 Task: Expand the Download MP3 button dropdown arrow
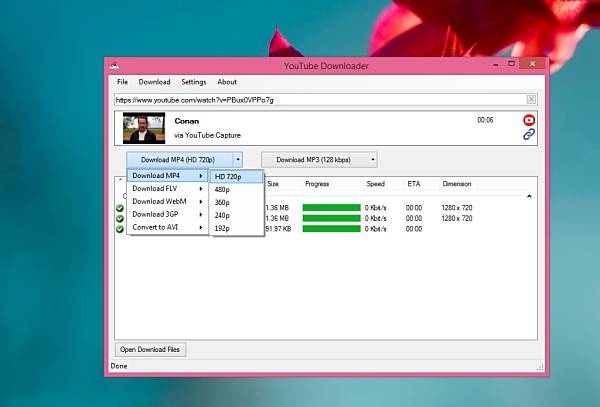coord(372,160)
